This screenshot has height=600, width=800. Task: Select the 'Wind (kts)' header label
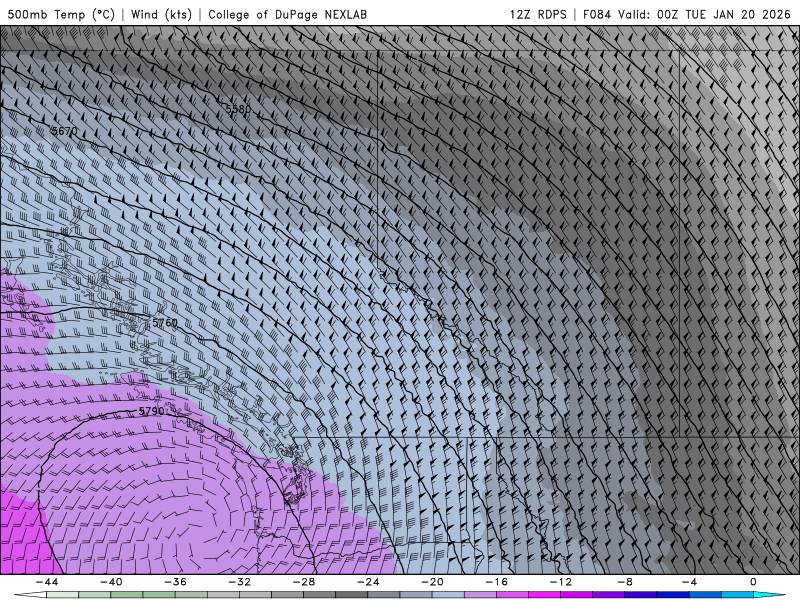pos(161,14)
